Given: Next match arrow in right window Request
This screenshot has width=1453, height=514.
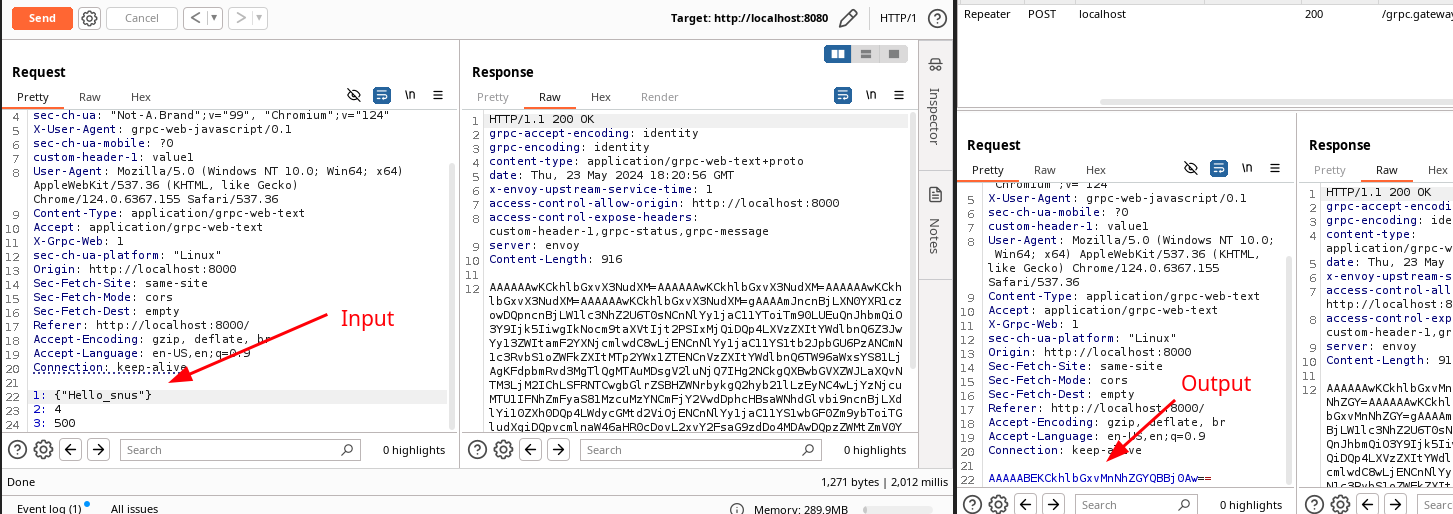Looking at the screenshot, I should [x=1052, y=505].
